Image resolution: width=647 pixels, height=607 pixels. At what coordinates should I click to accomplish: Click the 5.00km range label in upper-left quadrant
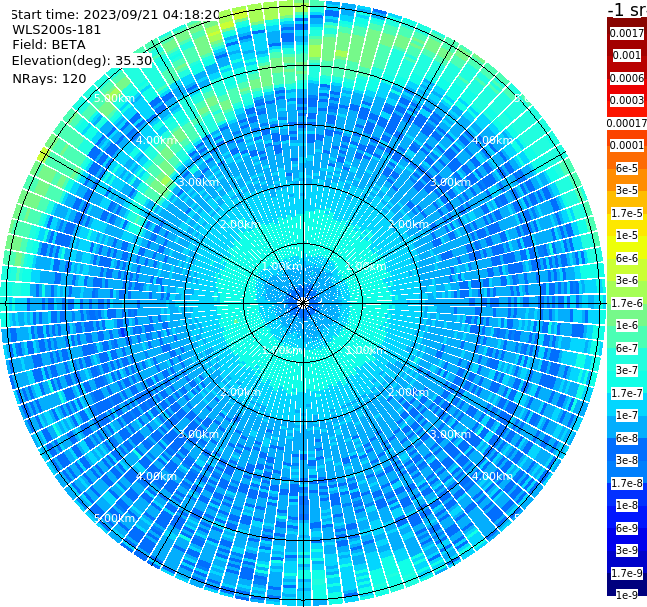pos(114,98)
